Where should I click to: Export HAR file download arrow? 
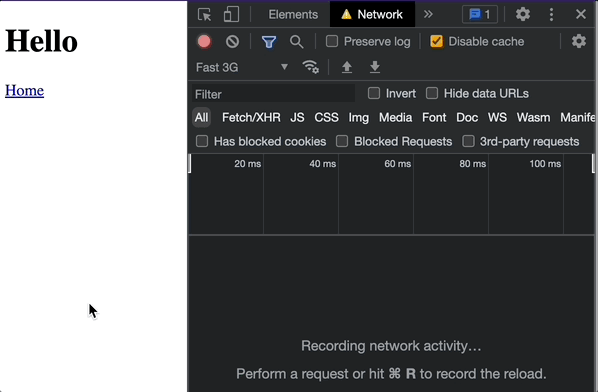375,67
